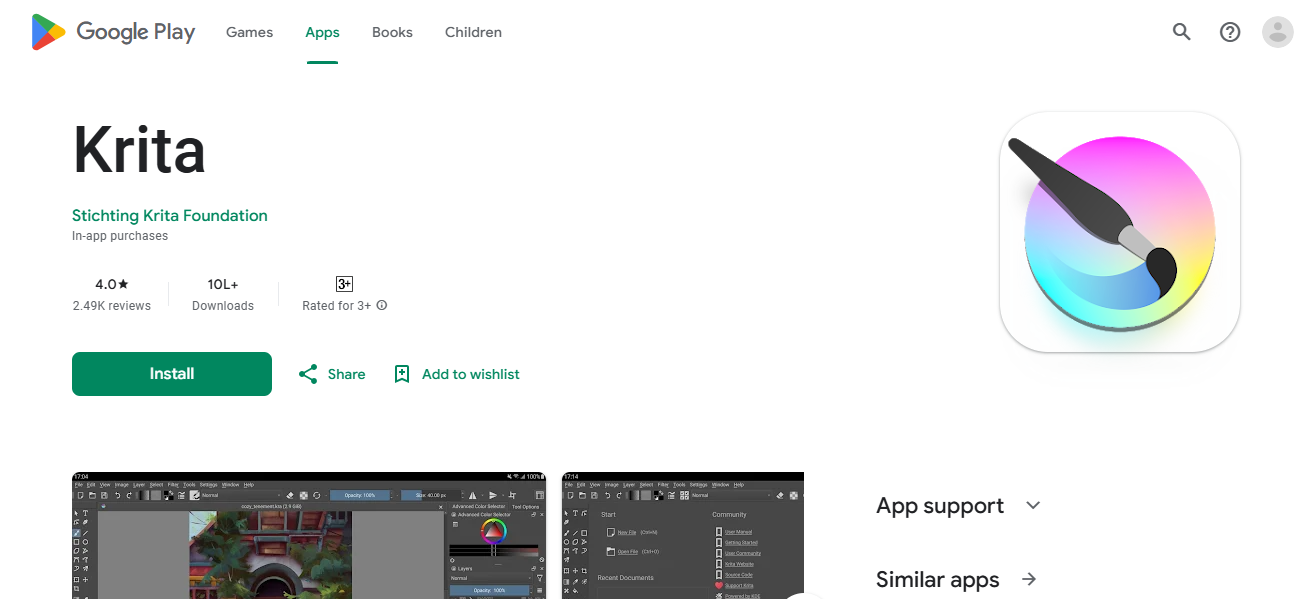Viewport: 1312px width, 599px height.
Task: Click the Krita app title
Action: 139,150
